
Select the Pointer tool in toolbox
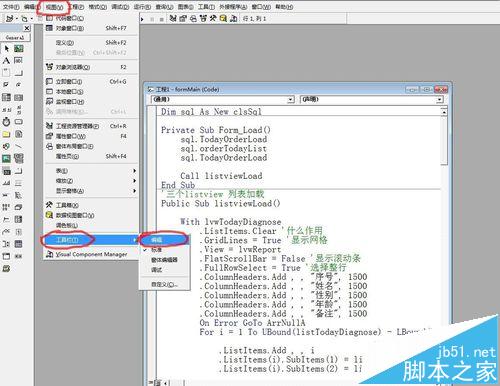pyautogui.click(x=6, y=49)
